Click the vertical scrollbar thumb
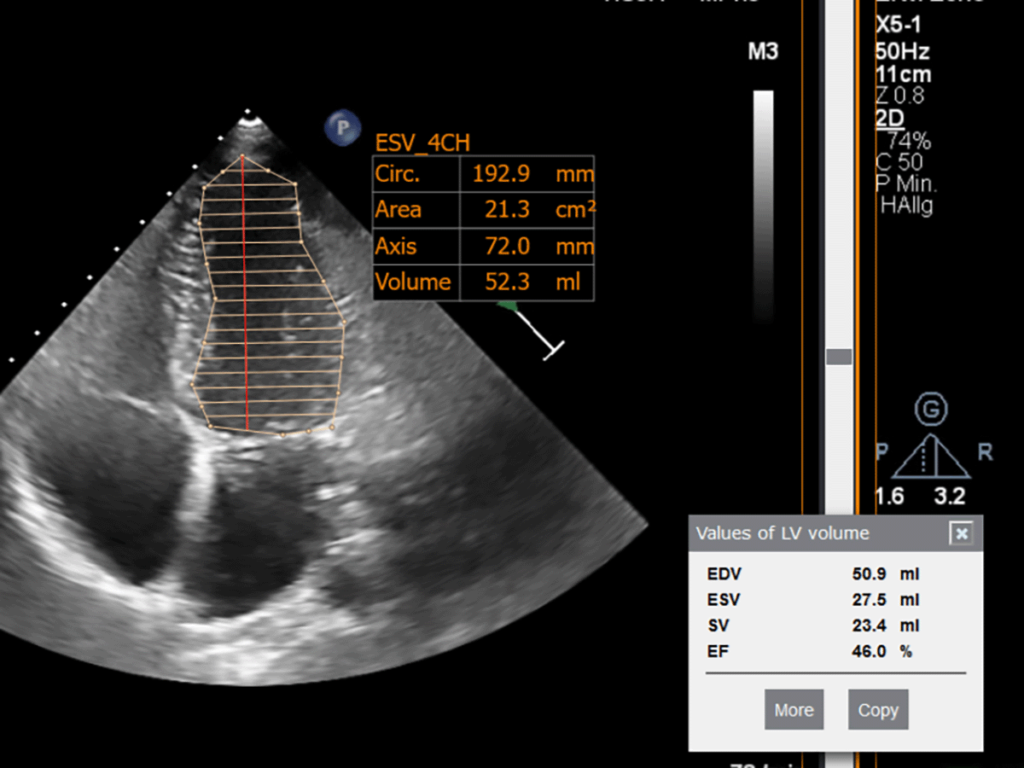 click(x=839, y=357)
